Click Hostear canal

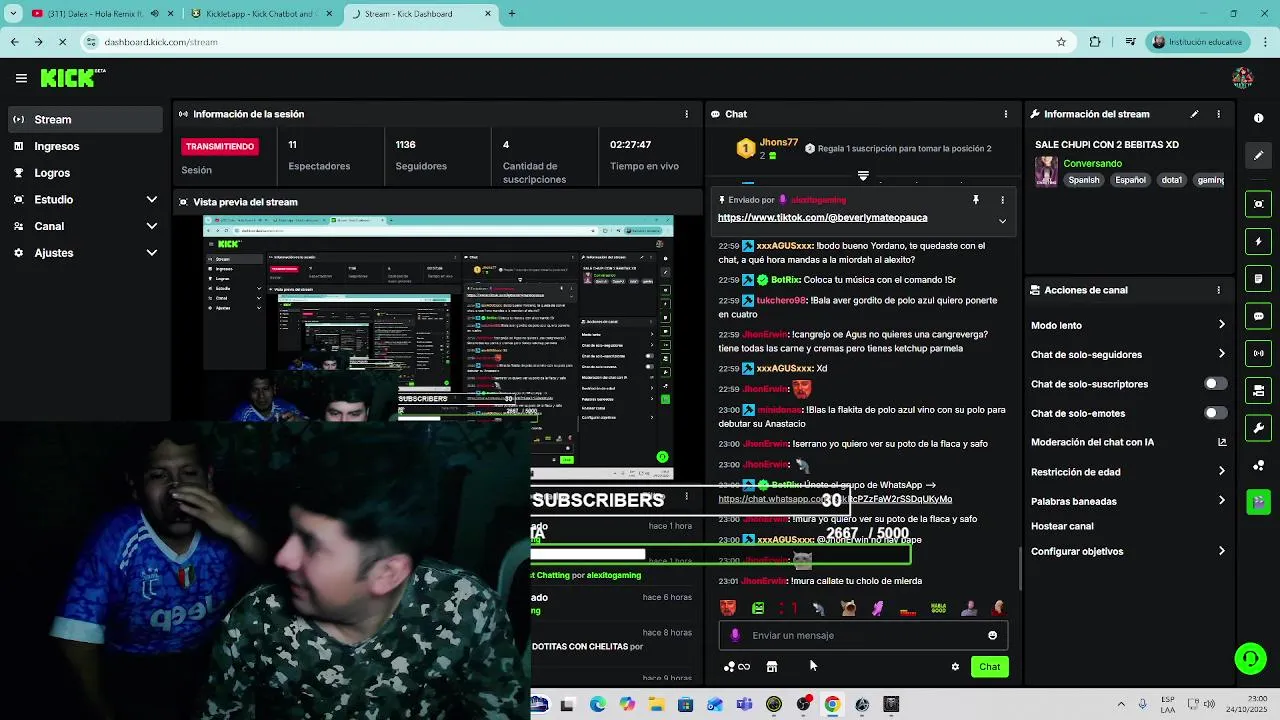[x=1062, y=526]
